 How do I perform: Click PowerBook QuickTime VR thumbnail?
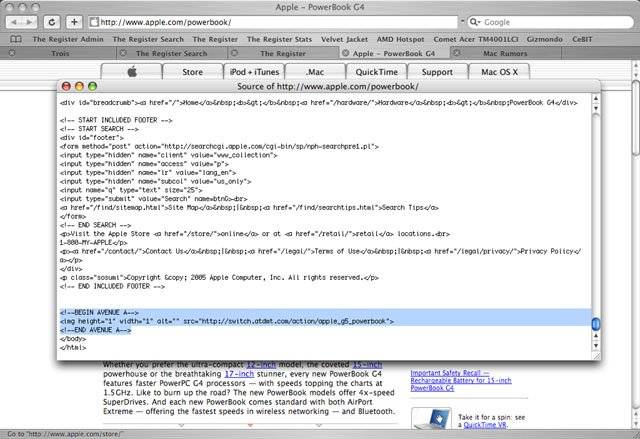(431, 418)
